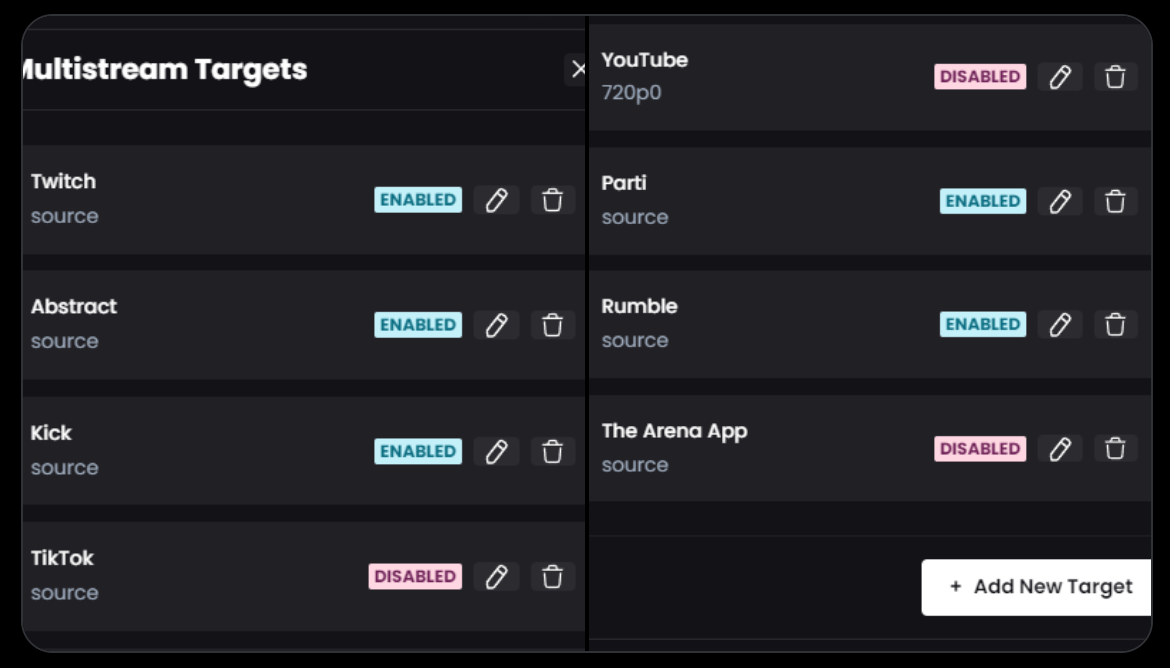Viewport: 1170px width, 668px height.
Task: Toggle the YouTube DISABLED status badge
Action: pyautogui.click(x=980, y=77)
